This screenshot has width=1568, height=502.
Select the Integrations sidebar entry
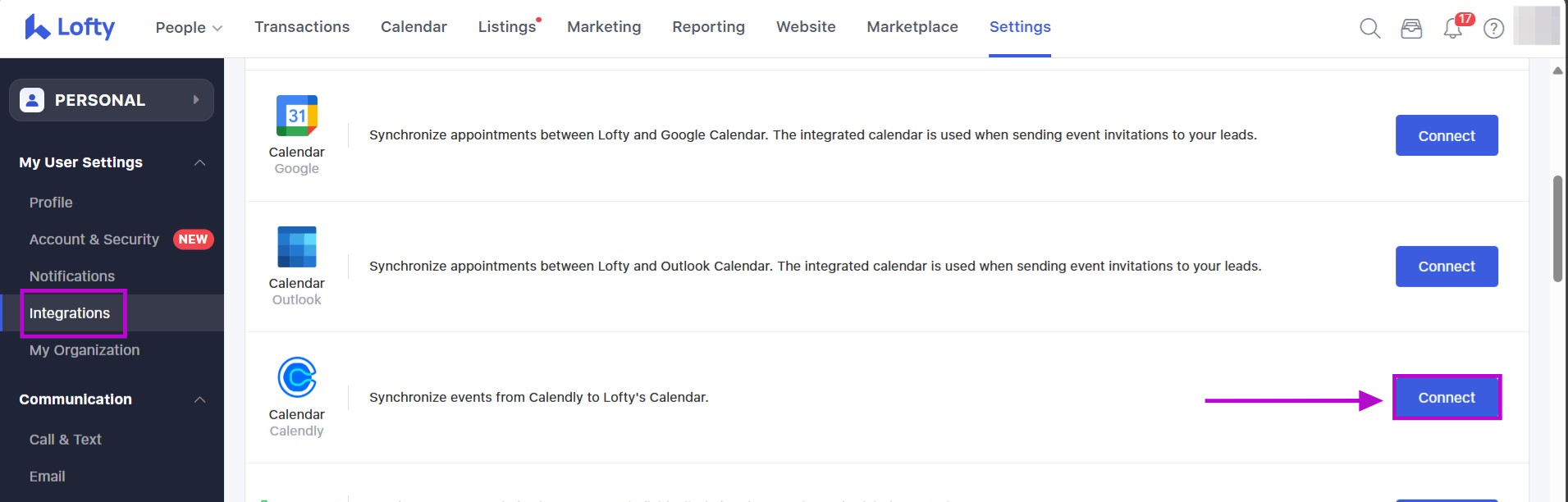[x=71, y=313]
